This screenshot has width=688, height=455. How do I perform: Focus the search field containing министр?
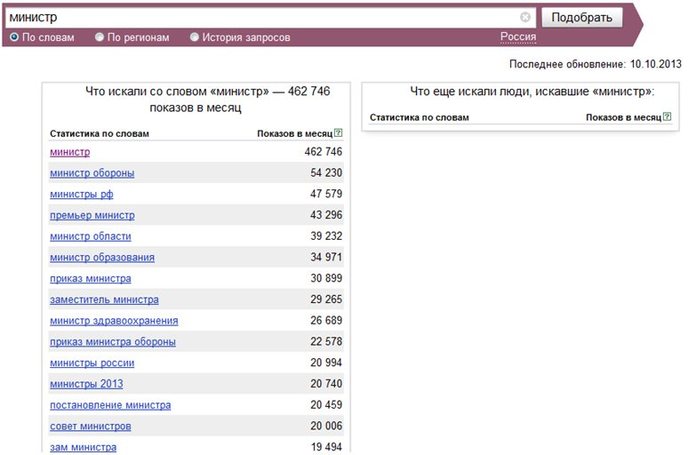pos(263,17)
